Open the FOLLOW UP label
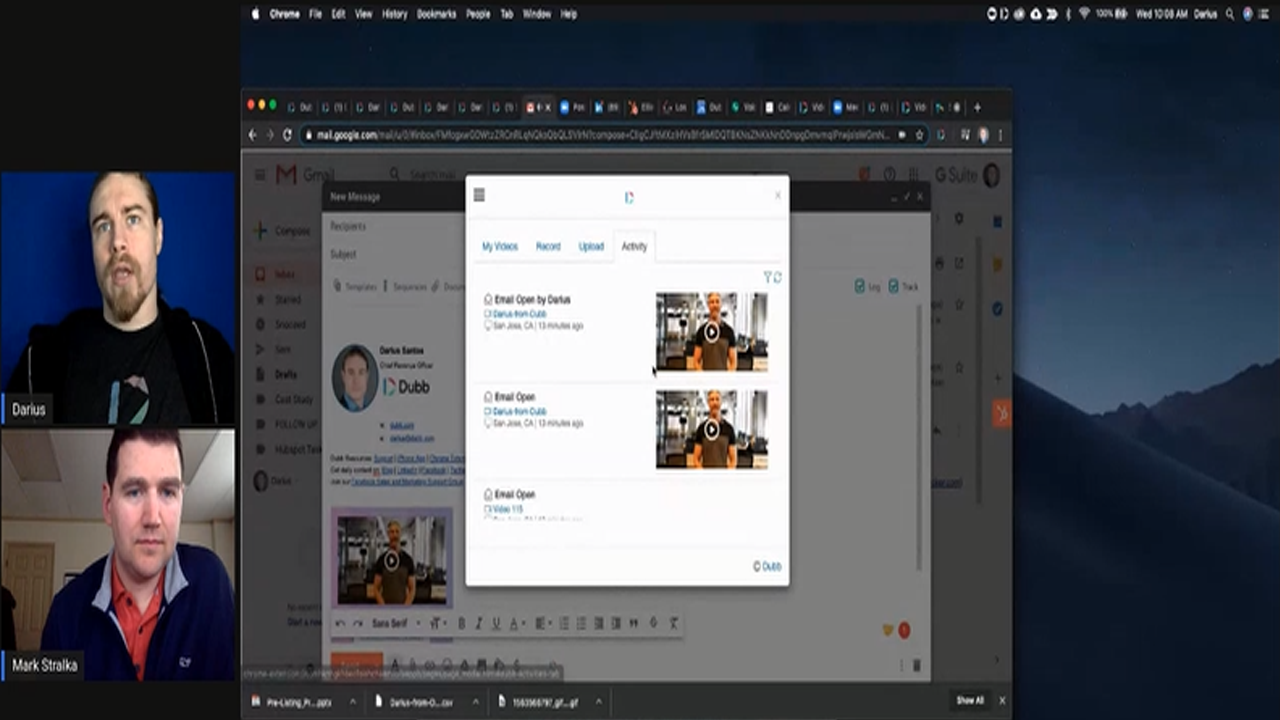The width and height of the screenshot is (1280, 720). [x=296, y=424]
